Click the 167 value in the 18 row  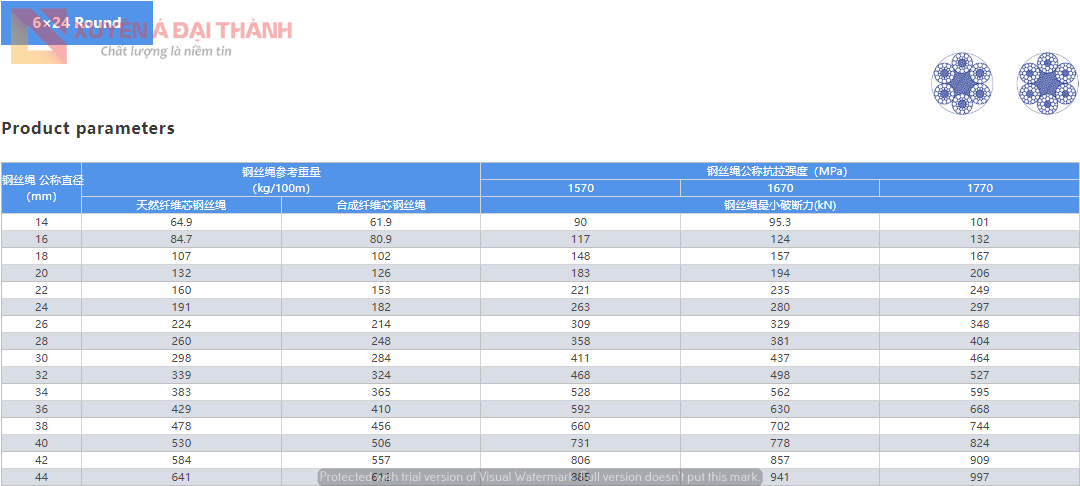pyautogui.click(x=979, y=256)
